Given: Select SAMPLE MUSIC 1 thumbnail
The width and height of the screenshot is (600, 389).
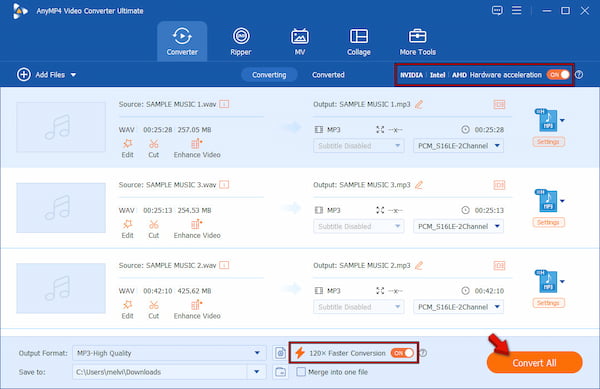Looking at the screenshot, I should (x=61, y=127).
